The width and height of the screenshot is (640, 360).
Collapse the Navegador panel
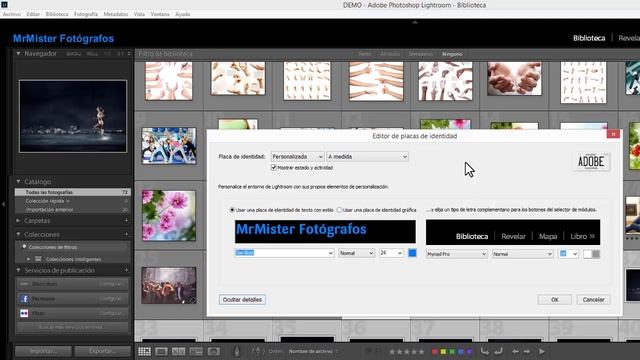[18, 53]
